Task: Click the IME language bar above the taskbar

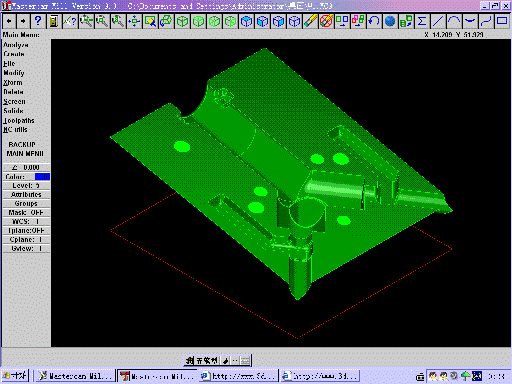Action: pos(217,360)
